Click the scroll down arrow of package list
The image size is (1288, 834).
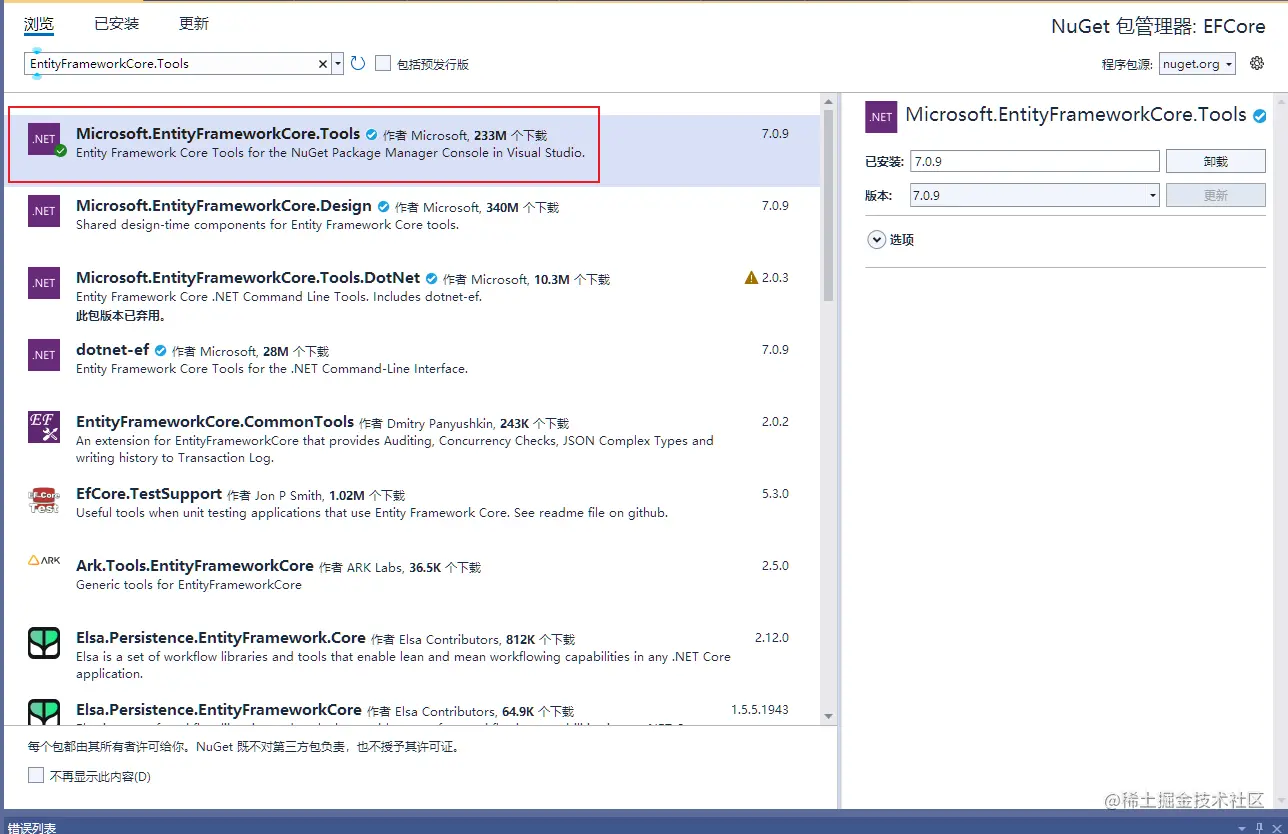click(828, 717)
